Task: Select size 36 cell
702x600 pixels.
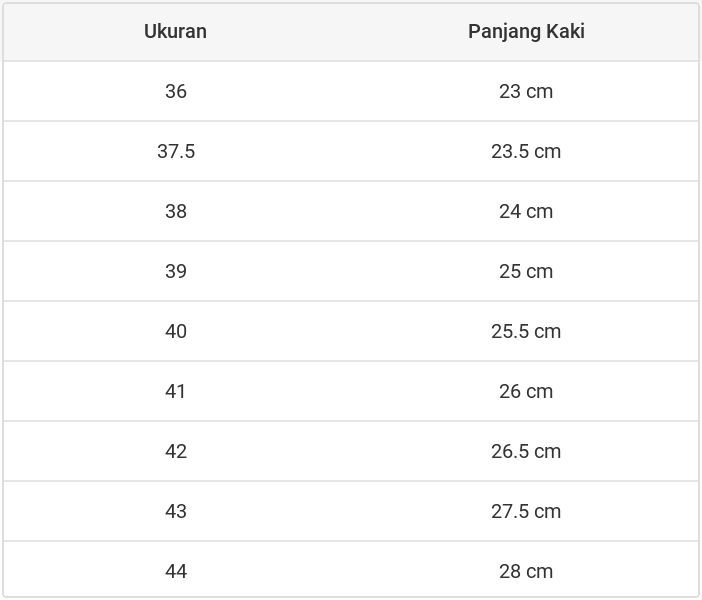Action: [175, 91]
